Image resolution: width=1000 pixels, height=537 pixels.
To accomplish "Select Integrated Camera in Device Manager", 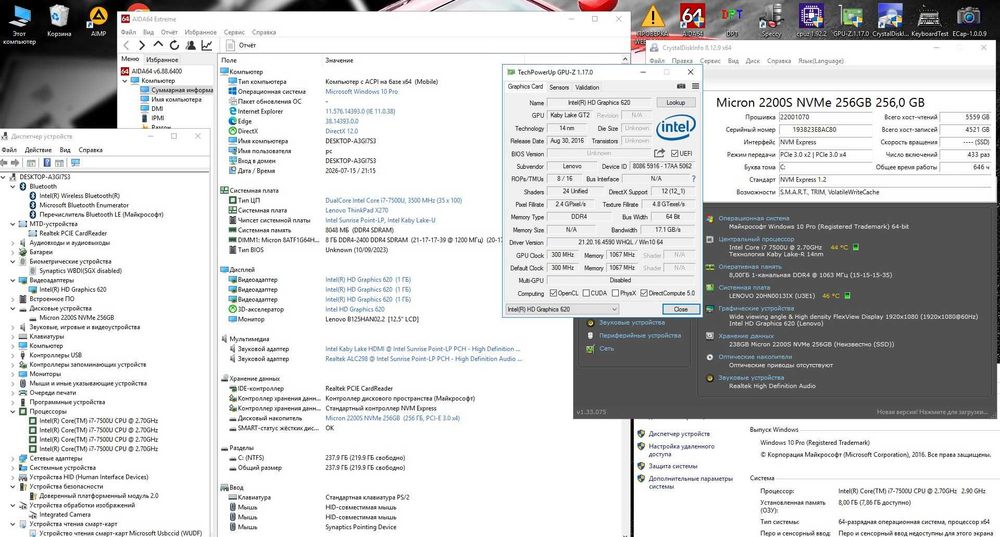I will click(x=65, y=515).
